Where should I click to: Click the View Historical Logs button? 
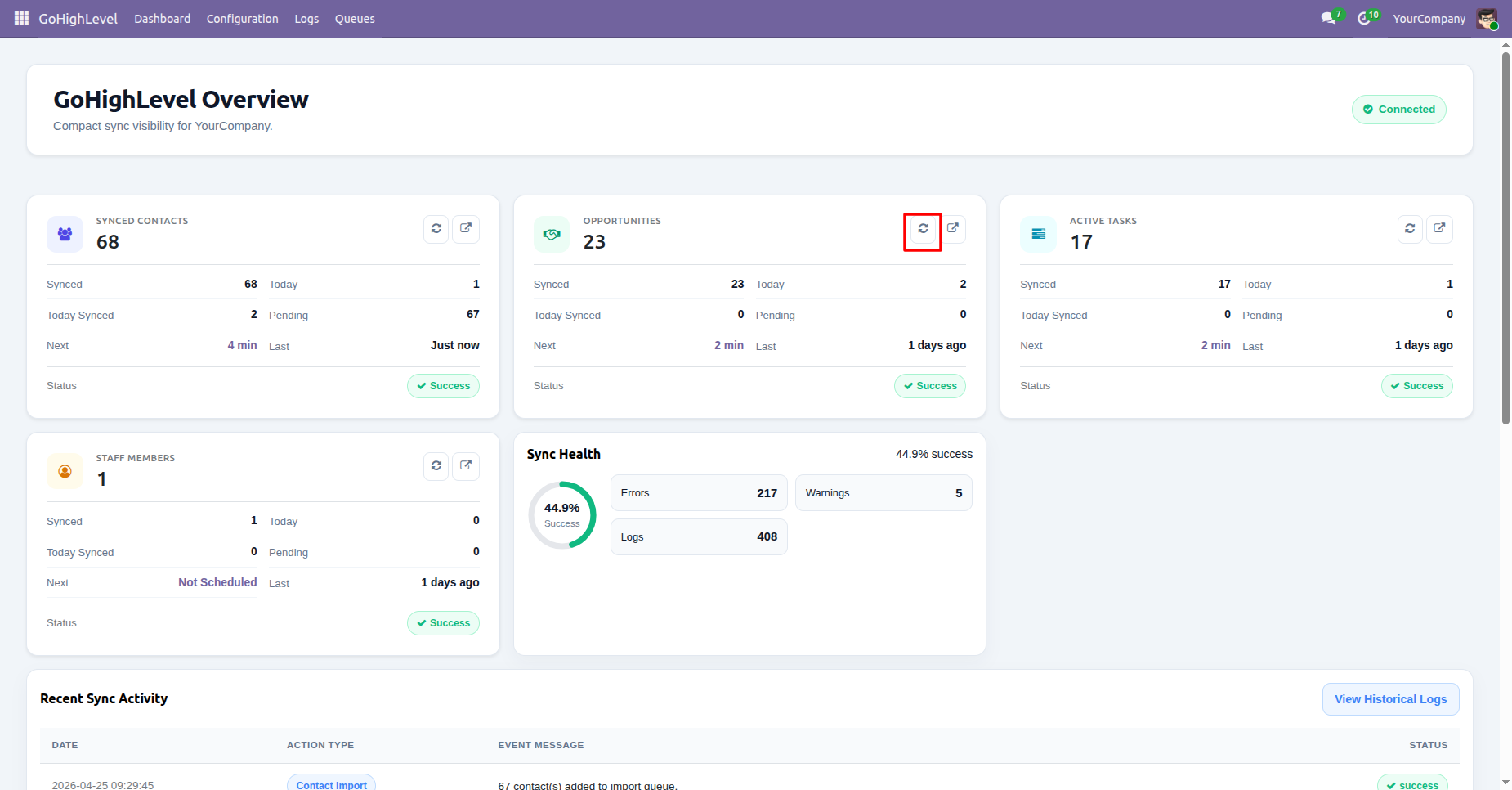click(x=1390, y=699)
